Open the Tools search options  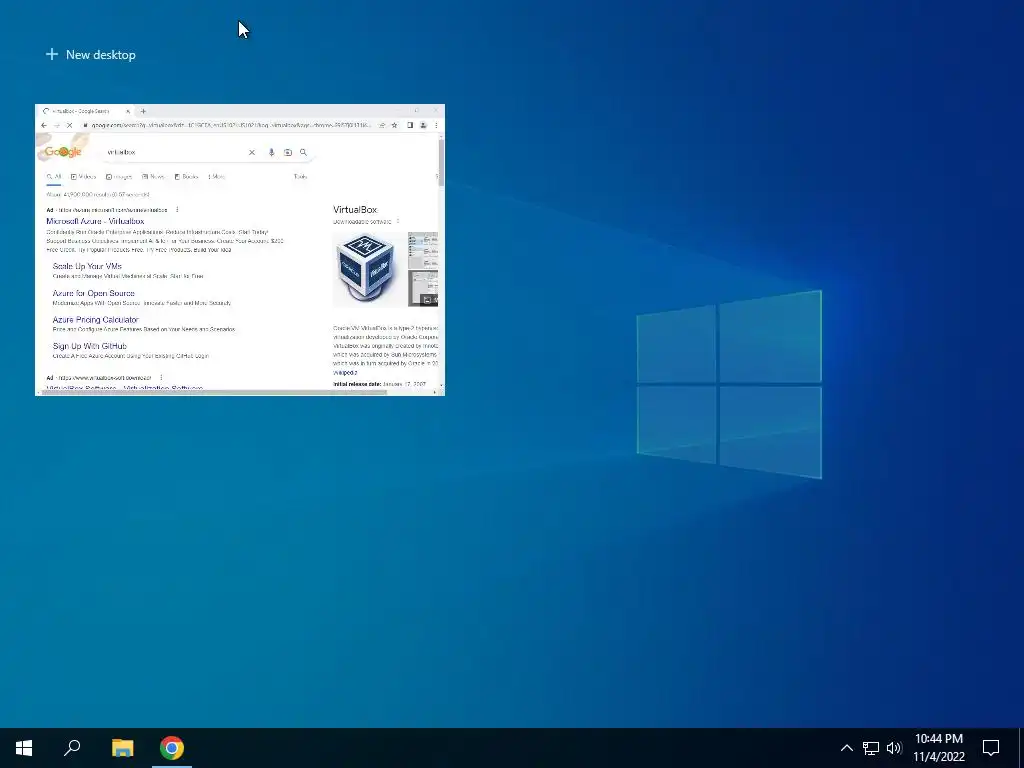300,177
